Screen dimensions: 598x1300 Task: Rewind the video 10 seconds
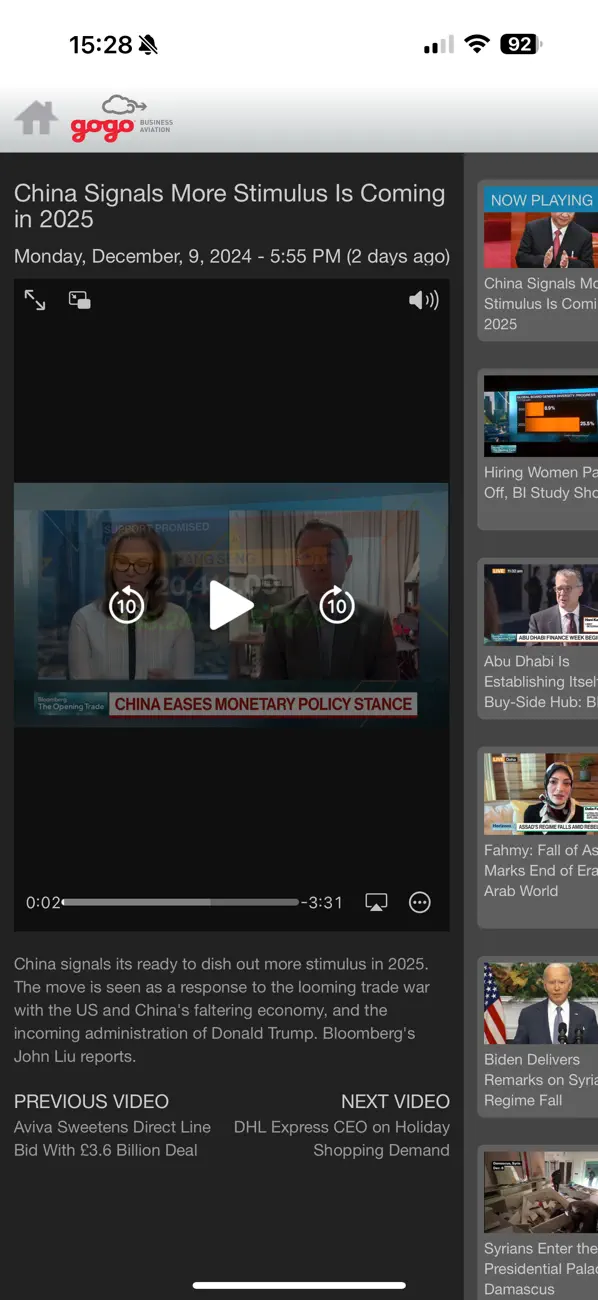[x=126, y=604]
